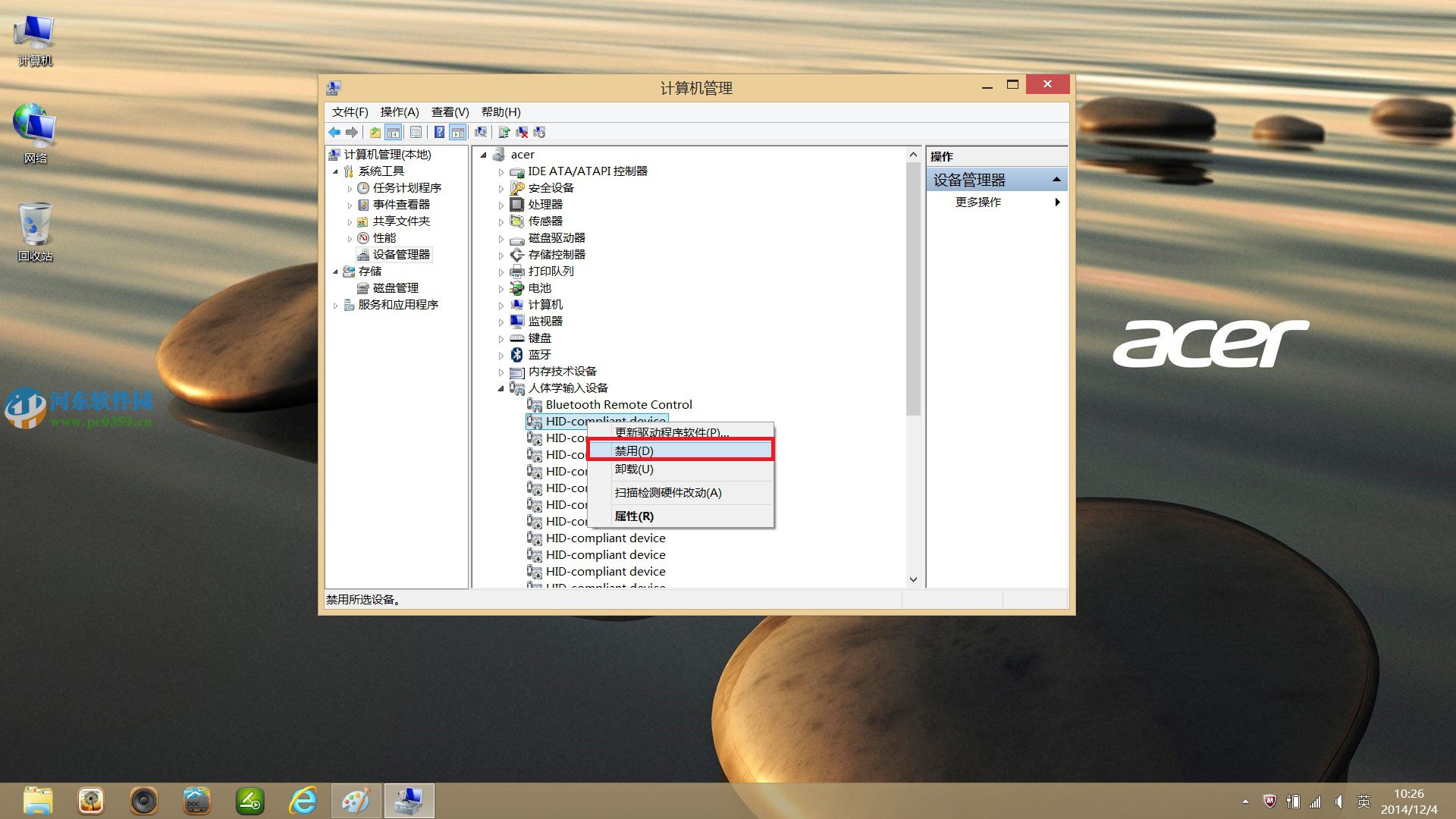Screen dimensions: 1456x819
Task: Collapse the 设备管理器 section in 操作 pane
Action: click(1056, 179)
